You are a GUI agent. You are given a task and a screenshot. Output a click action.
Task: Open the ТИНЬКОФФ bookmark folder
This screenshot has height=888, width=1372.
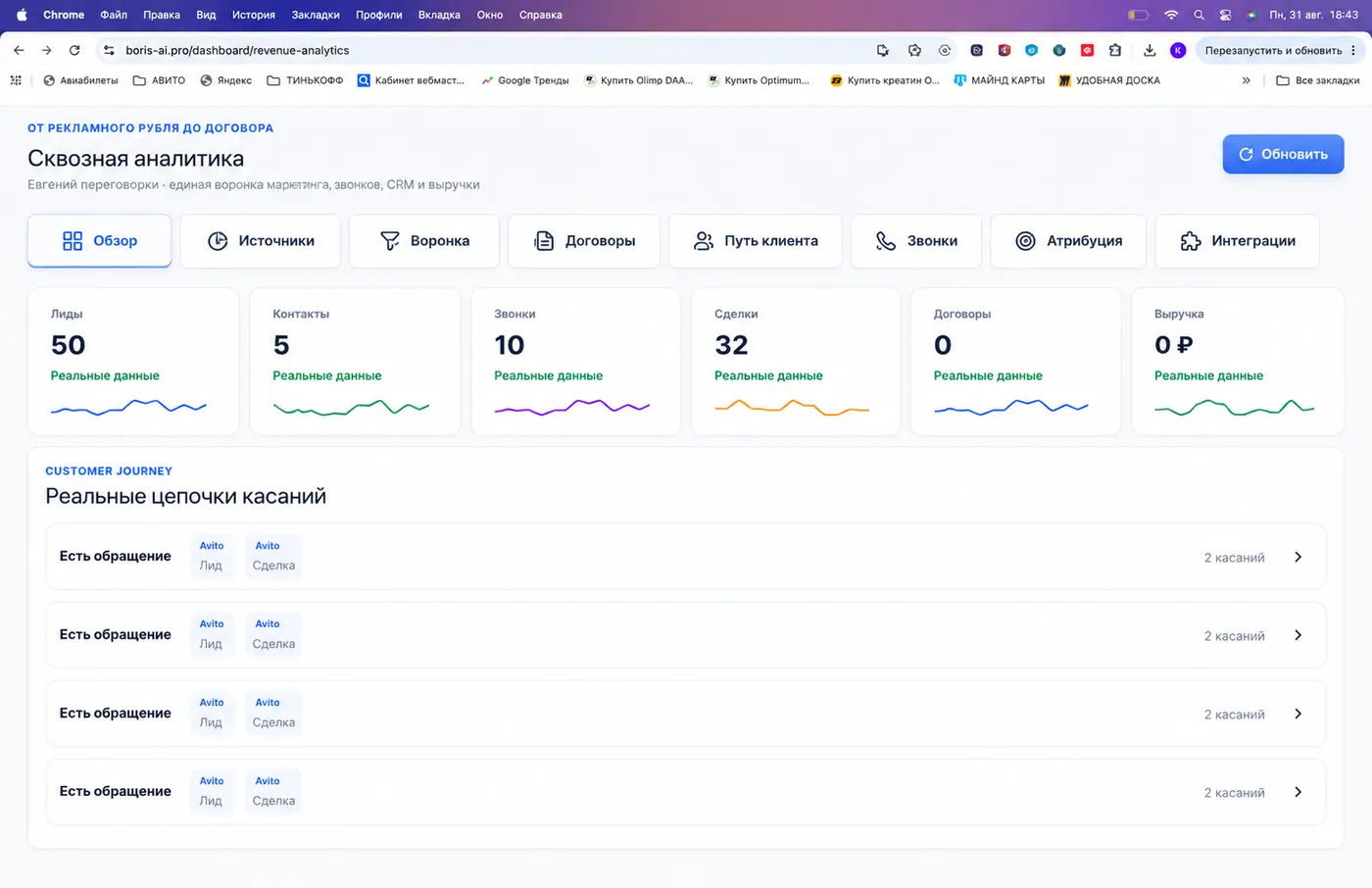coord(305,80)
